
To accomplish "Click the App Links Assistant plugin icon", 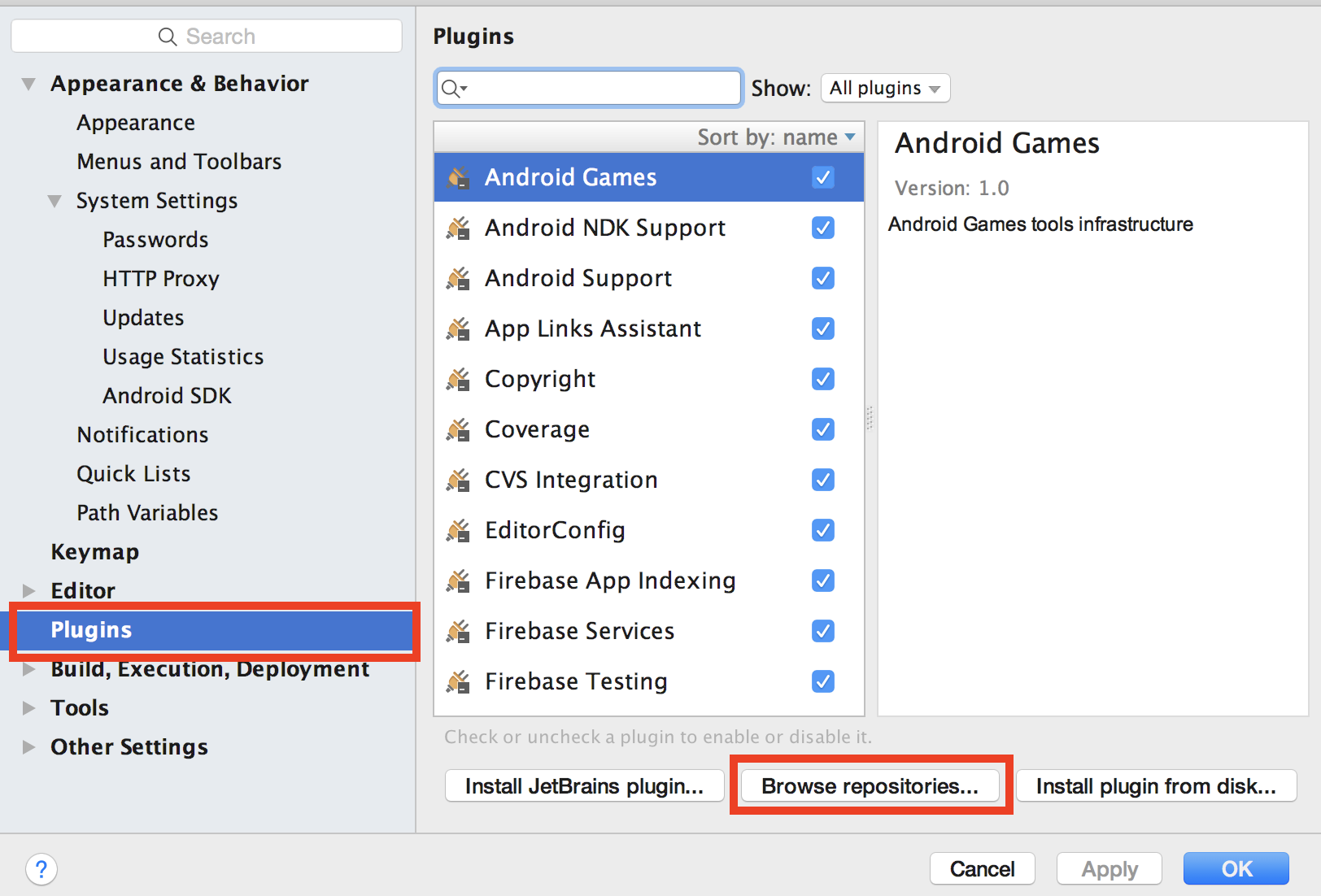I will point(459,328).
